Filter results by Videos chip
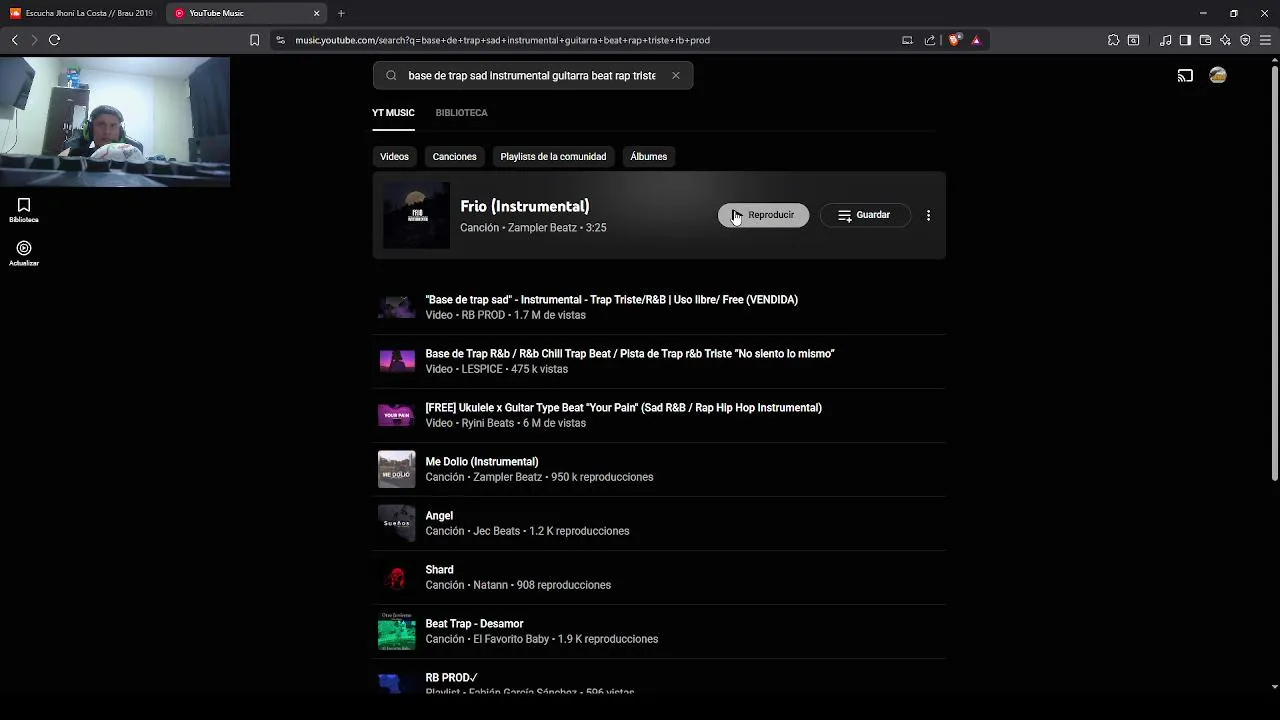 point(394,157)
